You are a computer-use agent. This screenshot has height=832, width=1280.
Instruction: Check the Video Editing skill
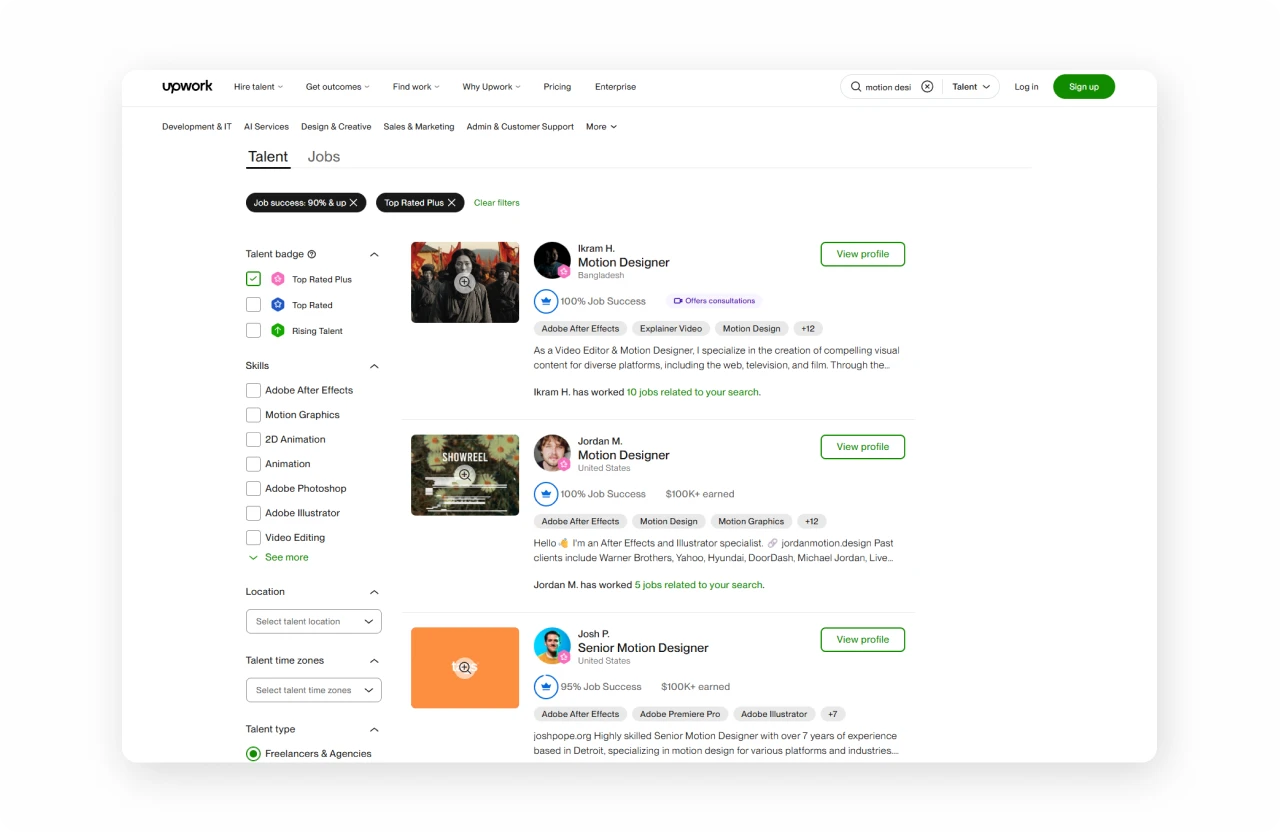coord(253,537)
